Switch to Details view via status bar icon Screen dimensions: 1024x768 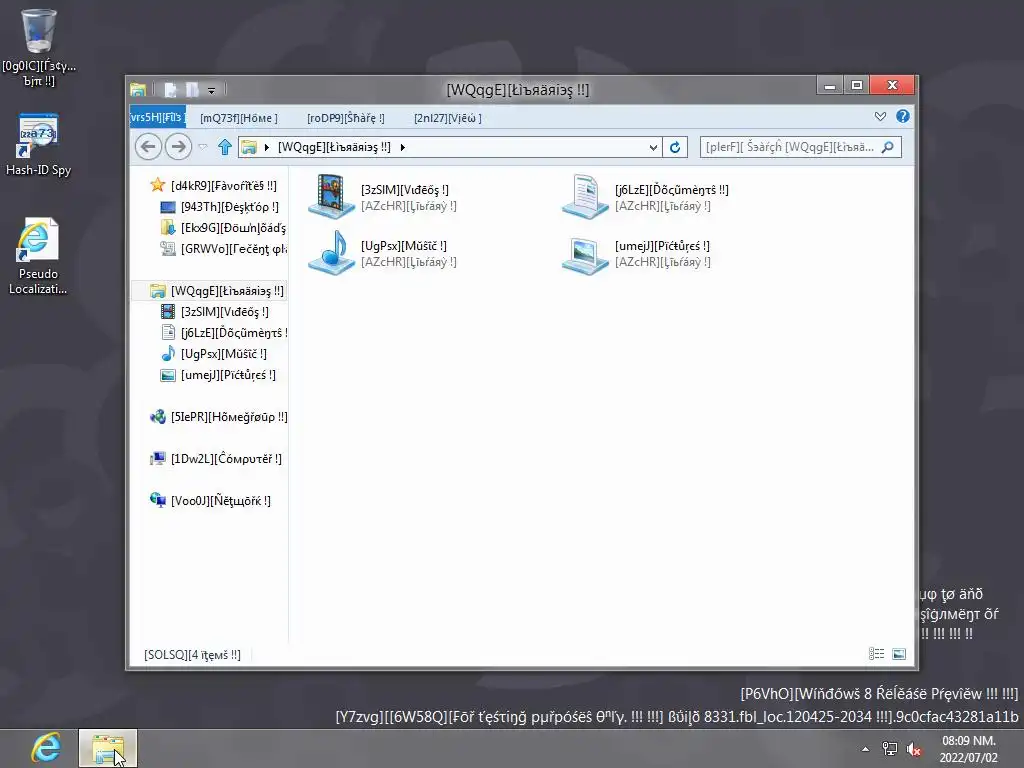[x=876, y=654]
